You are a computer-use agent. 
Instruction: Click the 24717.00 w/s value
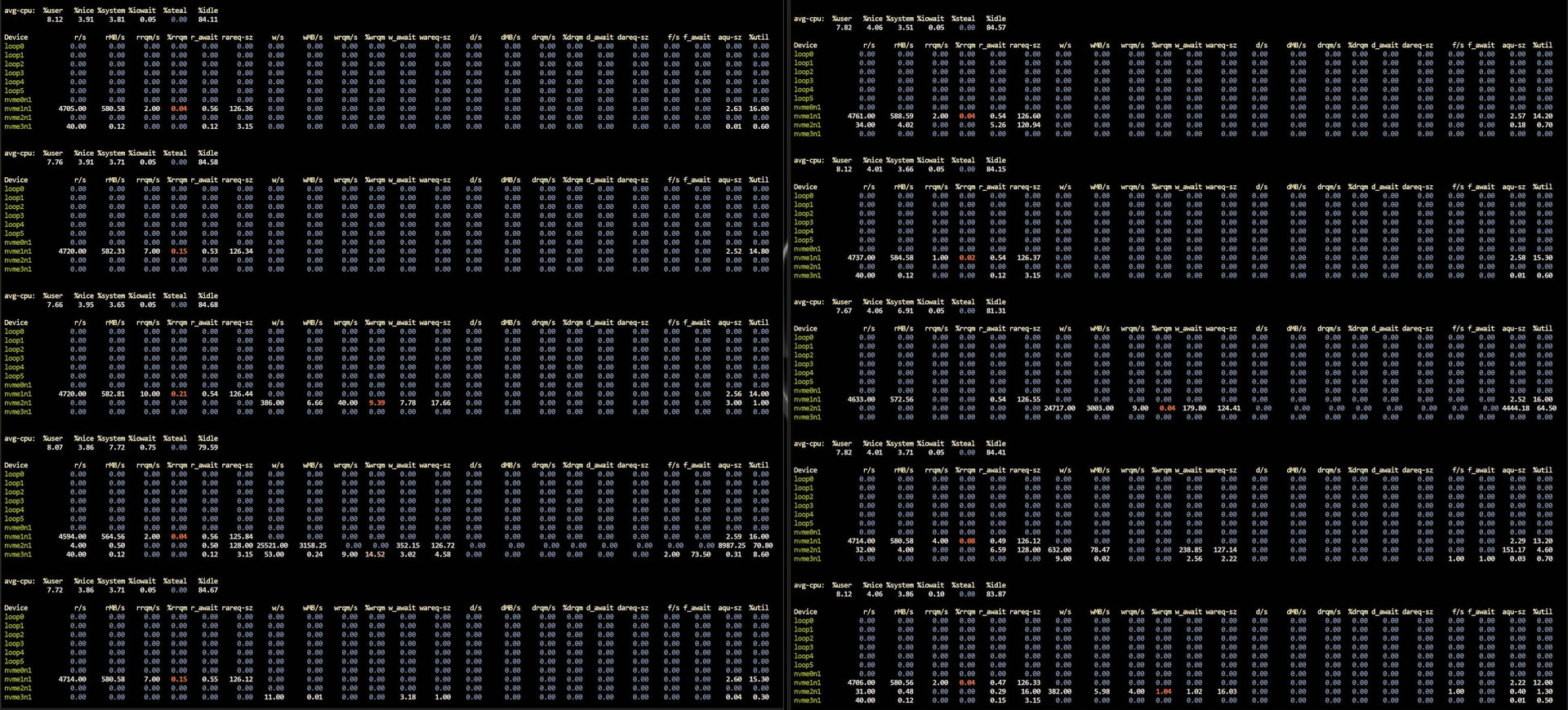pyautogui.click(x=1059, y=408)
